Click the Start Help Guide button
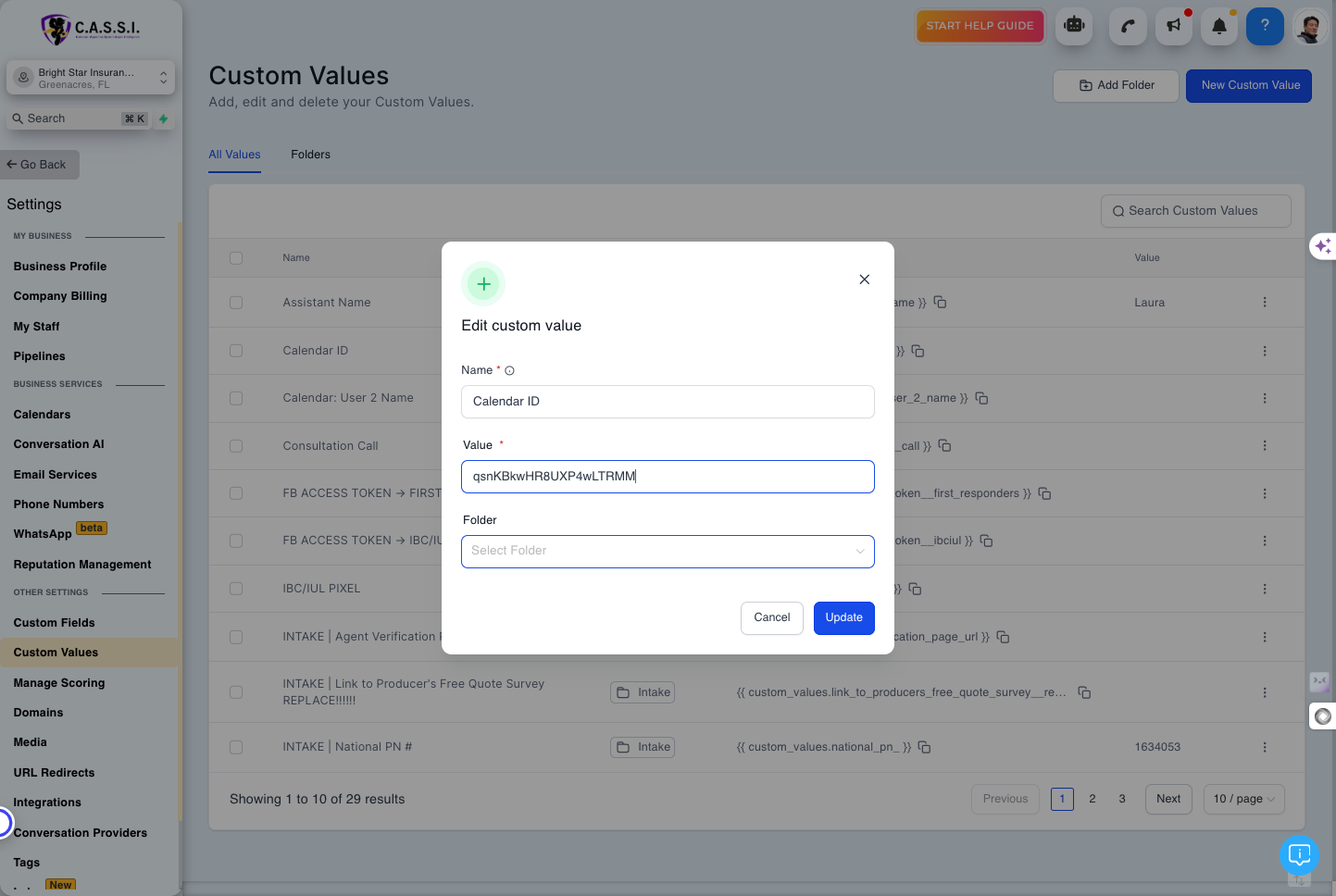This screenshot has width=1336, height=896. pyautogui.click(x=980, y=26)
